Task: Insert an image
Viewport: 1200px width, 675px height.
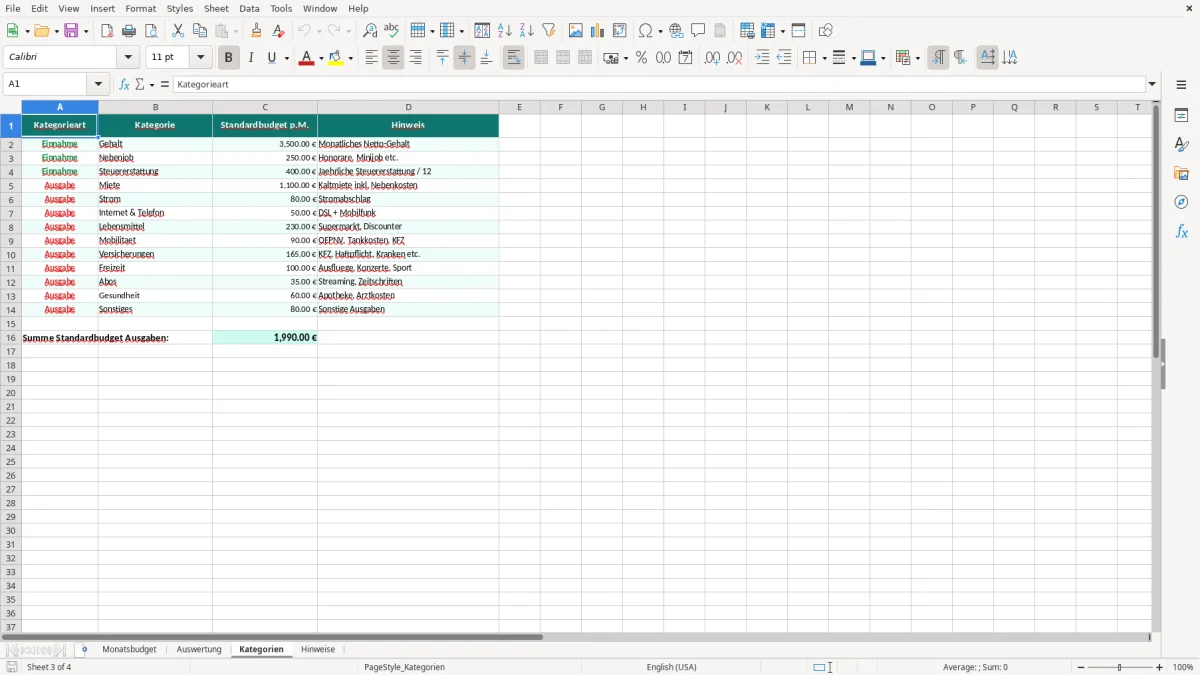Action: pyautogui.click(x=576, y=31)
